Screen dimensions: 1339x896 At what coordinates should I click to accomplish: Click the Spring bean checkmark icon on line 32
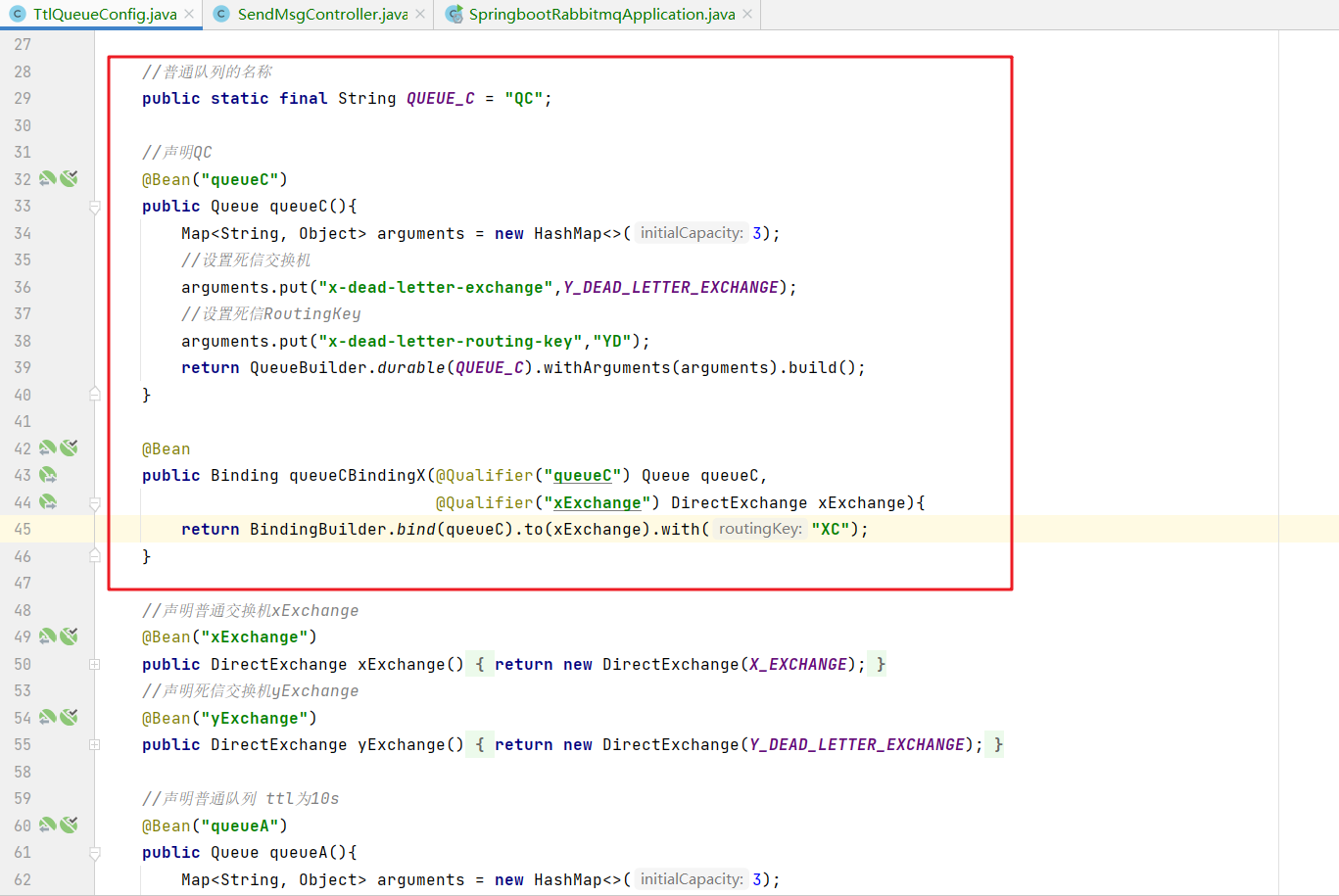[69, 179]
